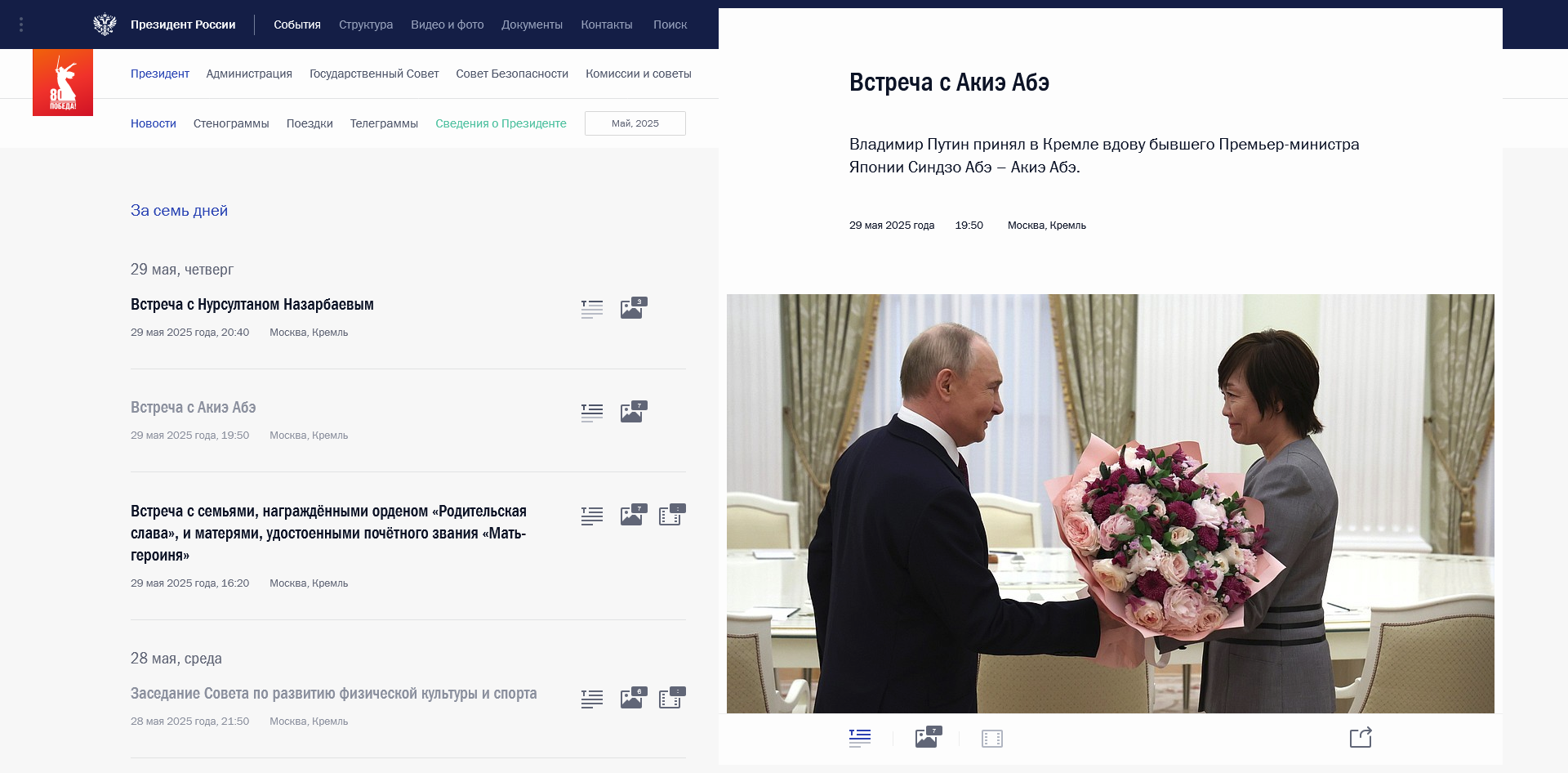The image size is (1568, 773).
Task: Open article photo gallery icon with 7 badge
Action: [x=929, y=737]
